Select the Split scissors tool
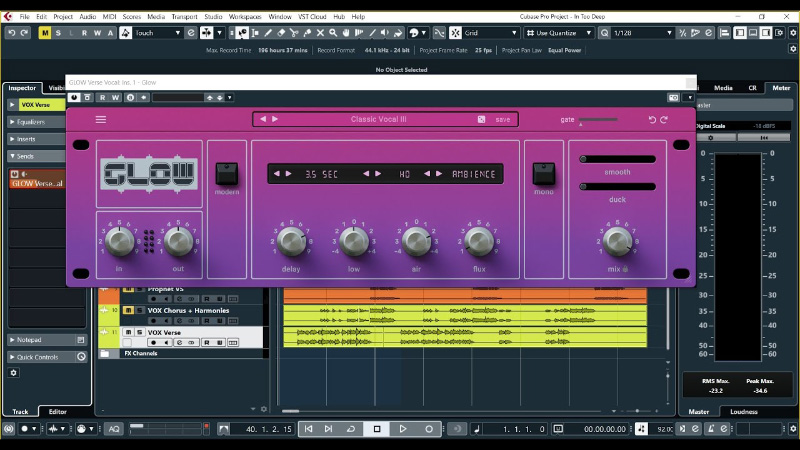Viewport: 800px width, 450px height. click(x=294, y=33)
